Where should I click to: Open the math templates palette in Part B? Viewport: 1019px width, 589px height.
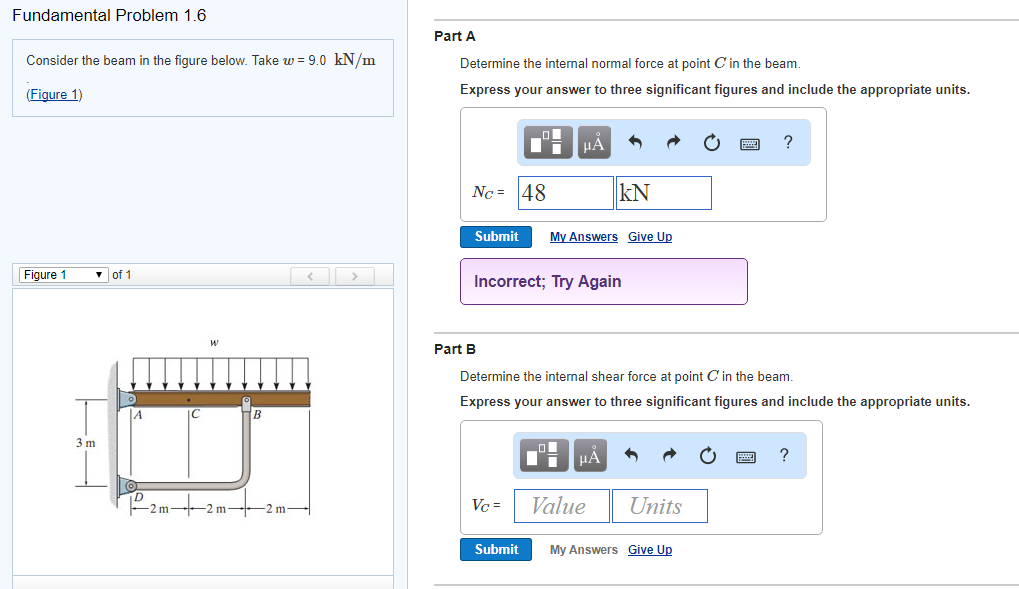(x=543, y=455)
